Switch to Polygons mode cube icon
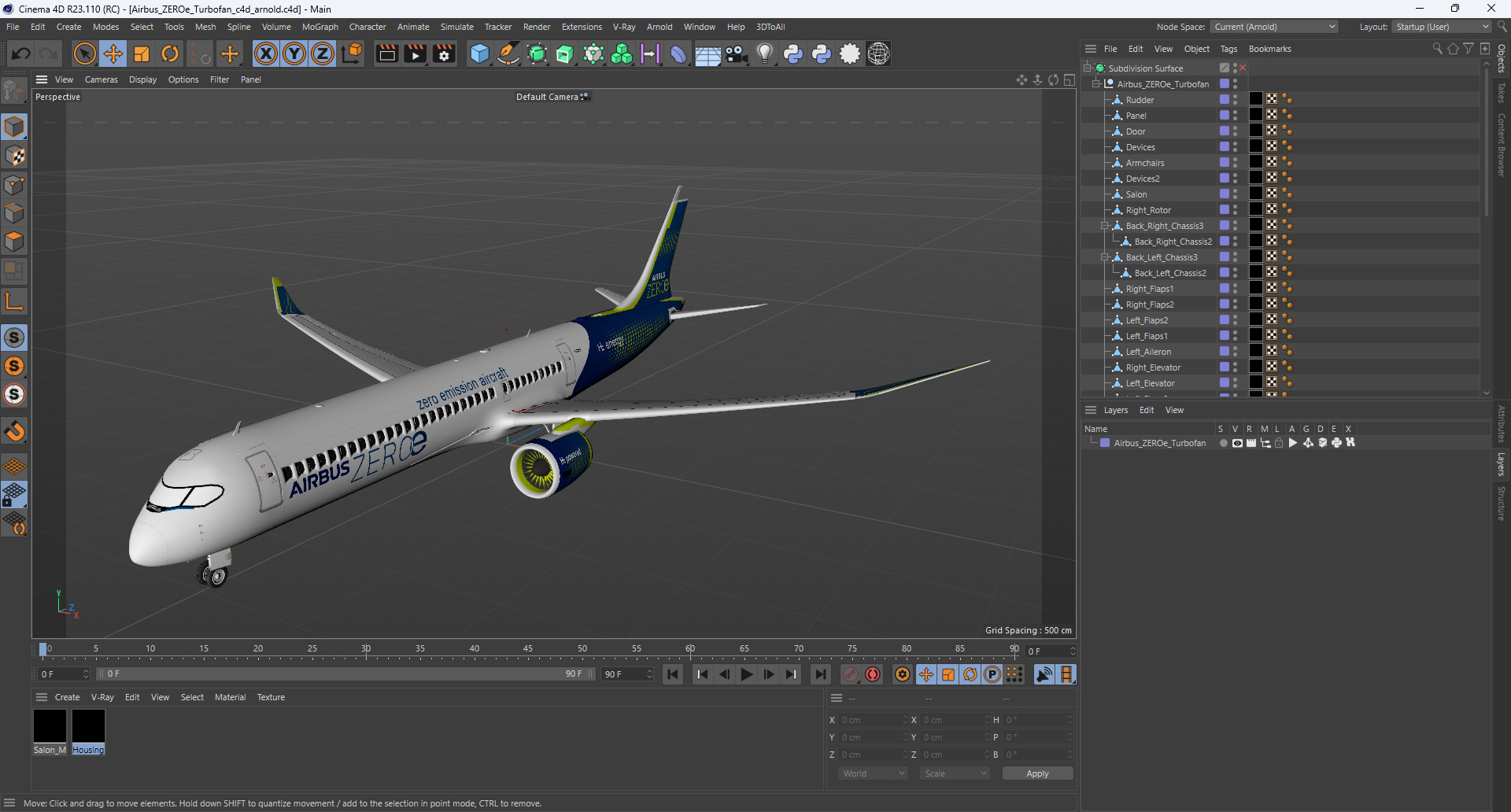Image resolution: width=1511 pixels, height=812 pixels. 14,242
